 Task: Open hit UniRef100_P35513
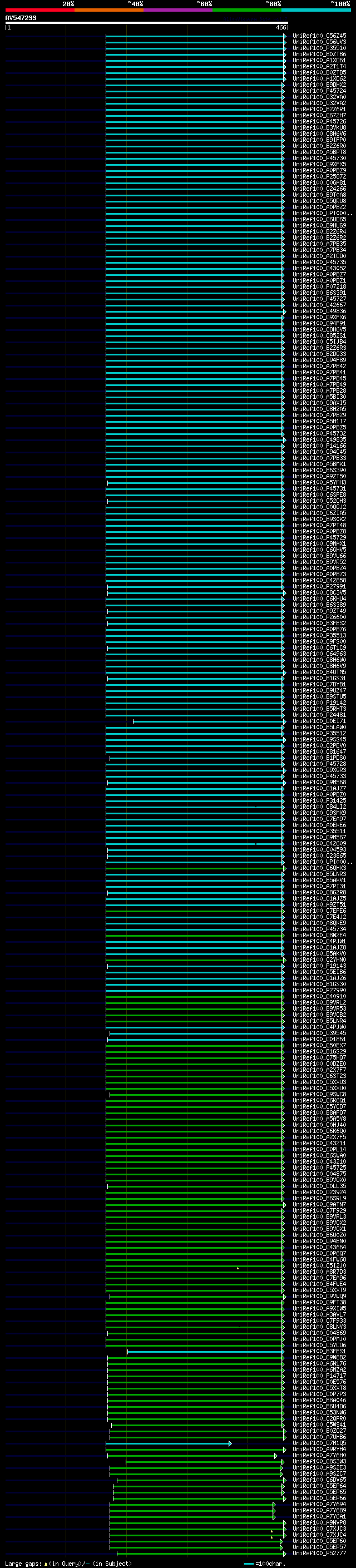point(319,635)
